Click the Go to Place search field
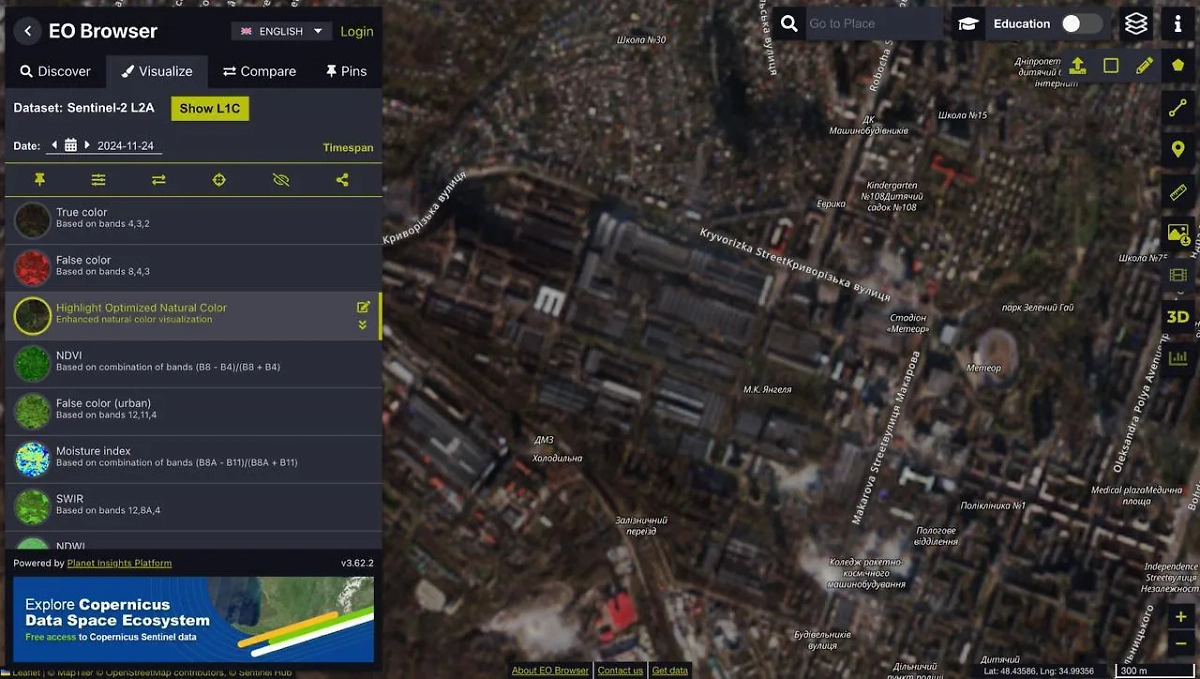The width and height of the screenshot is (1200, 679). [870, 24]
